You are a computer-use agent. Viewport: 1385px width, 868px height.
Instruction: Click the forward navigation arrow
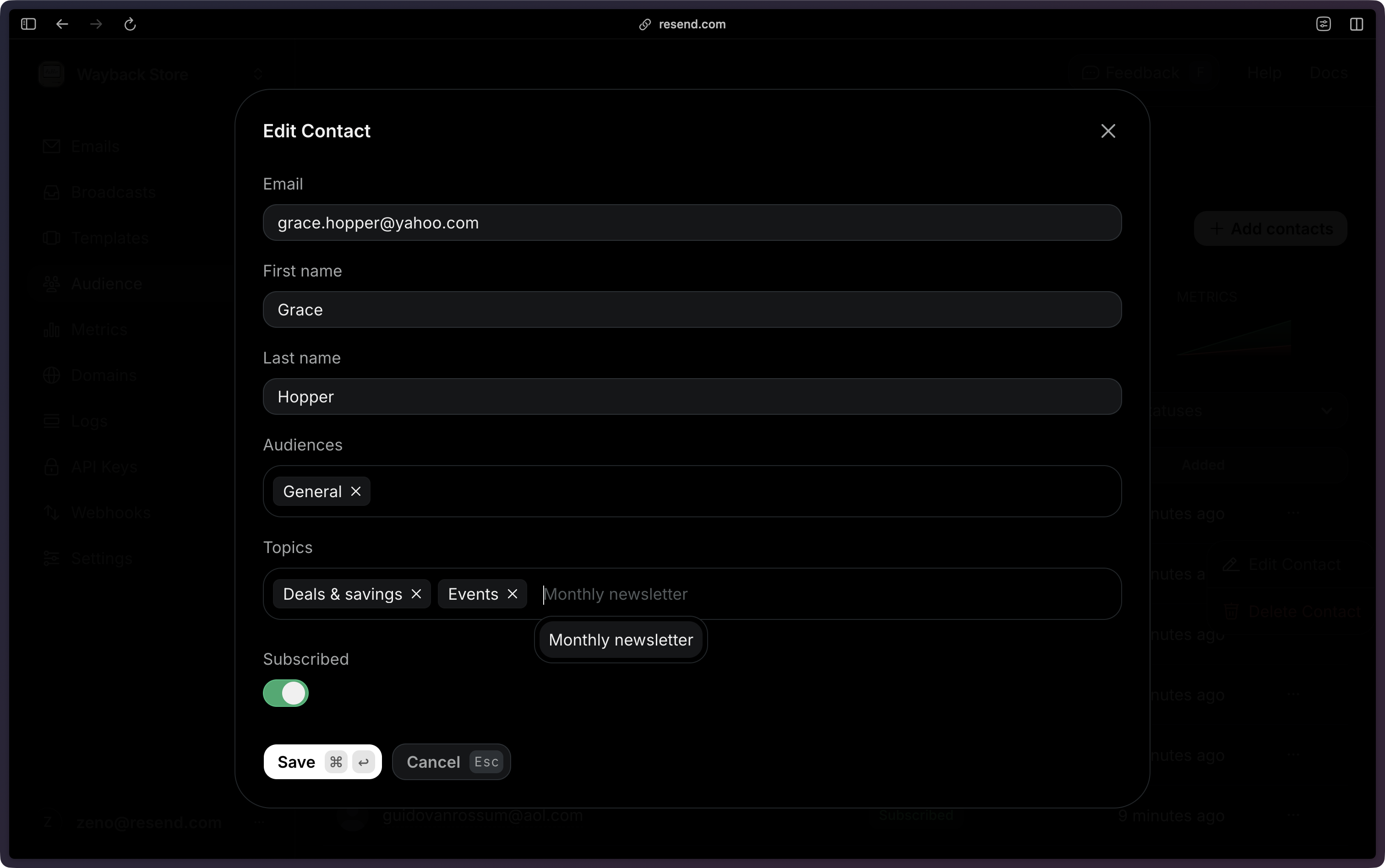tap(96, 24)
